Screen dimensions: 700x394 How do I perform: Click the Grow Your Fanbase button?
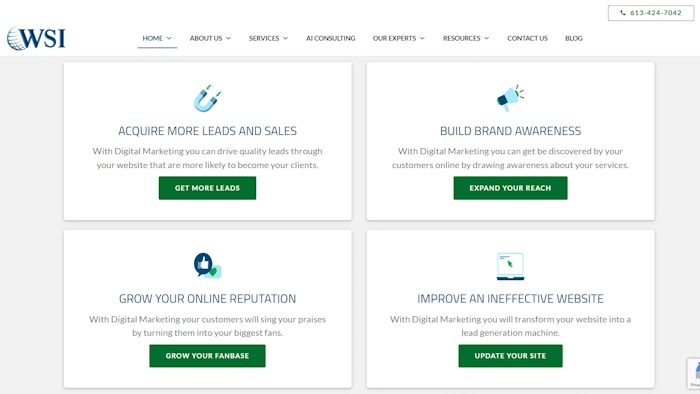coord(207,356)
